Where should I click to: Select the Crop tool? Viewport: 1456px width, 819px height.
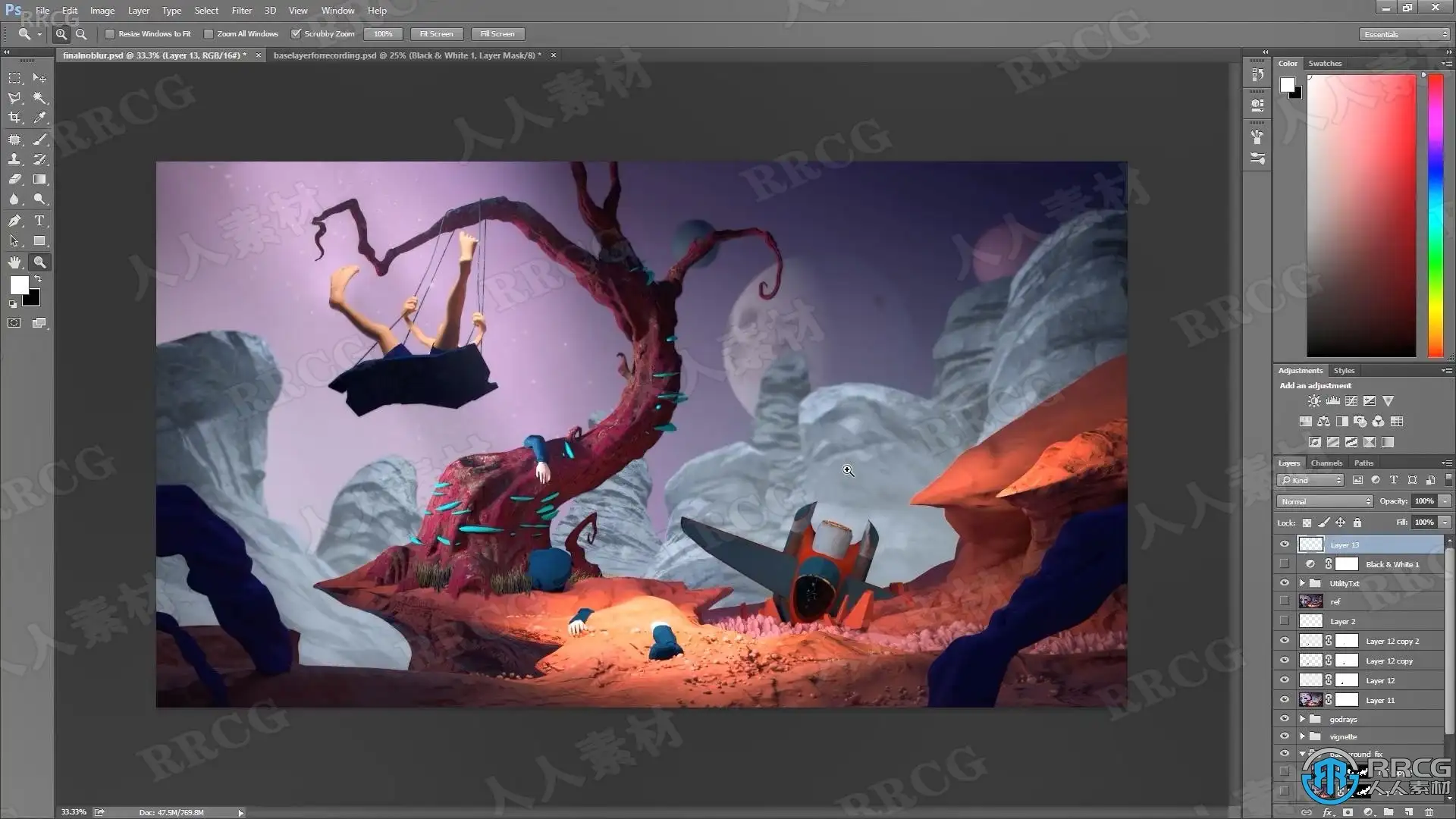point(14,118)
